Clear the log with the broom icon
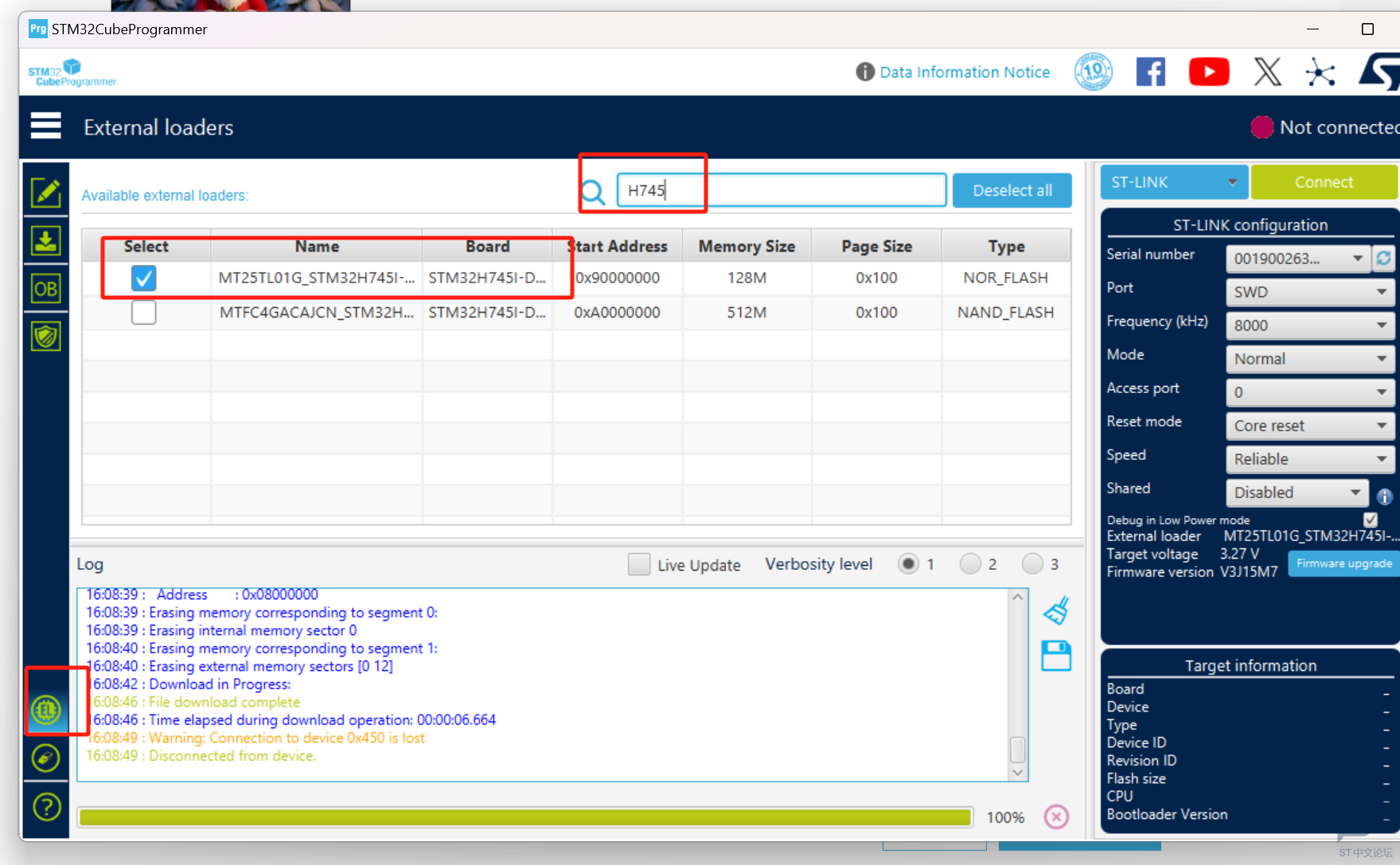 coord(1056,610)
